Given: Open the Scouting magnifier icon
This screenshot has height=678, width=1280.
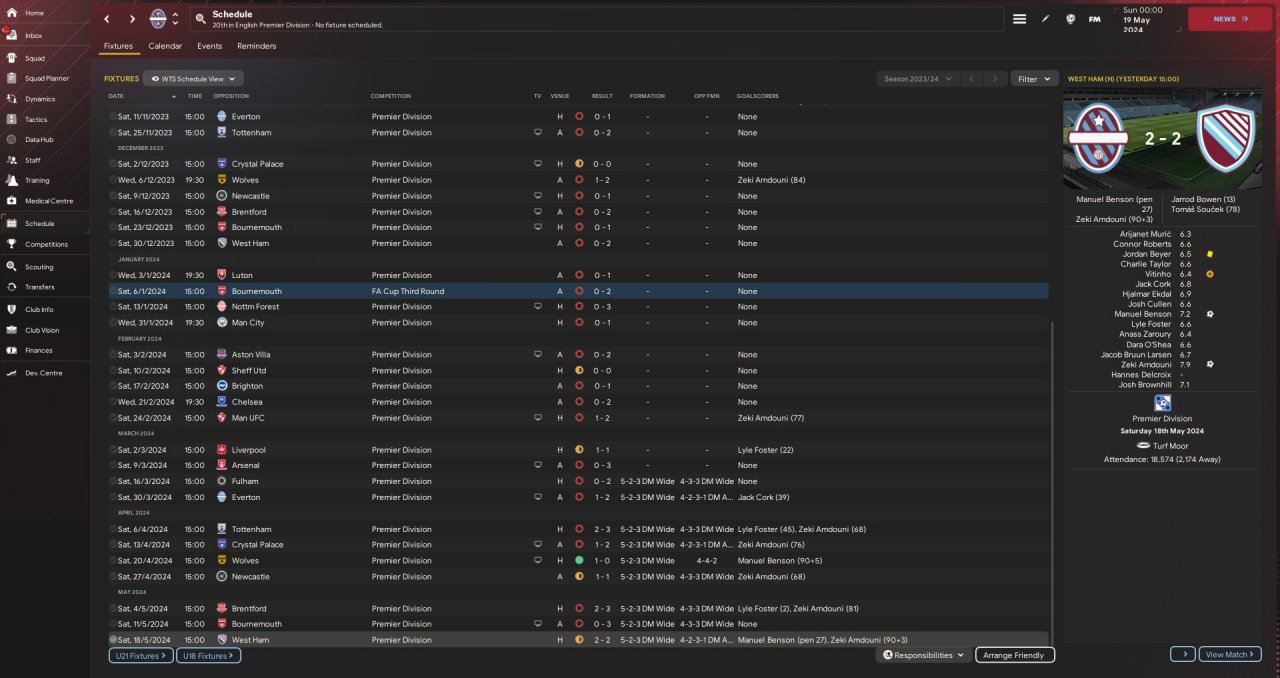Looking at the screenshot, I should pyautogui.click(x=11, y=267).
